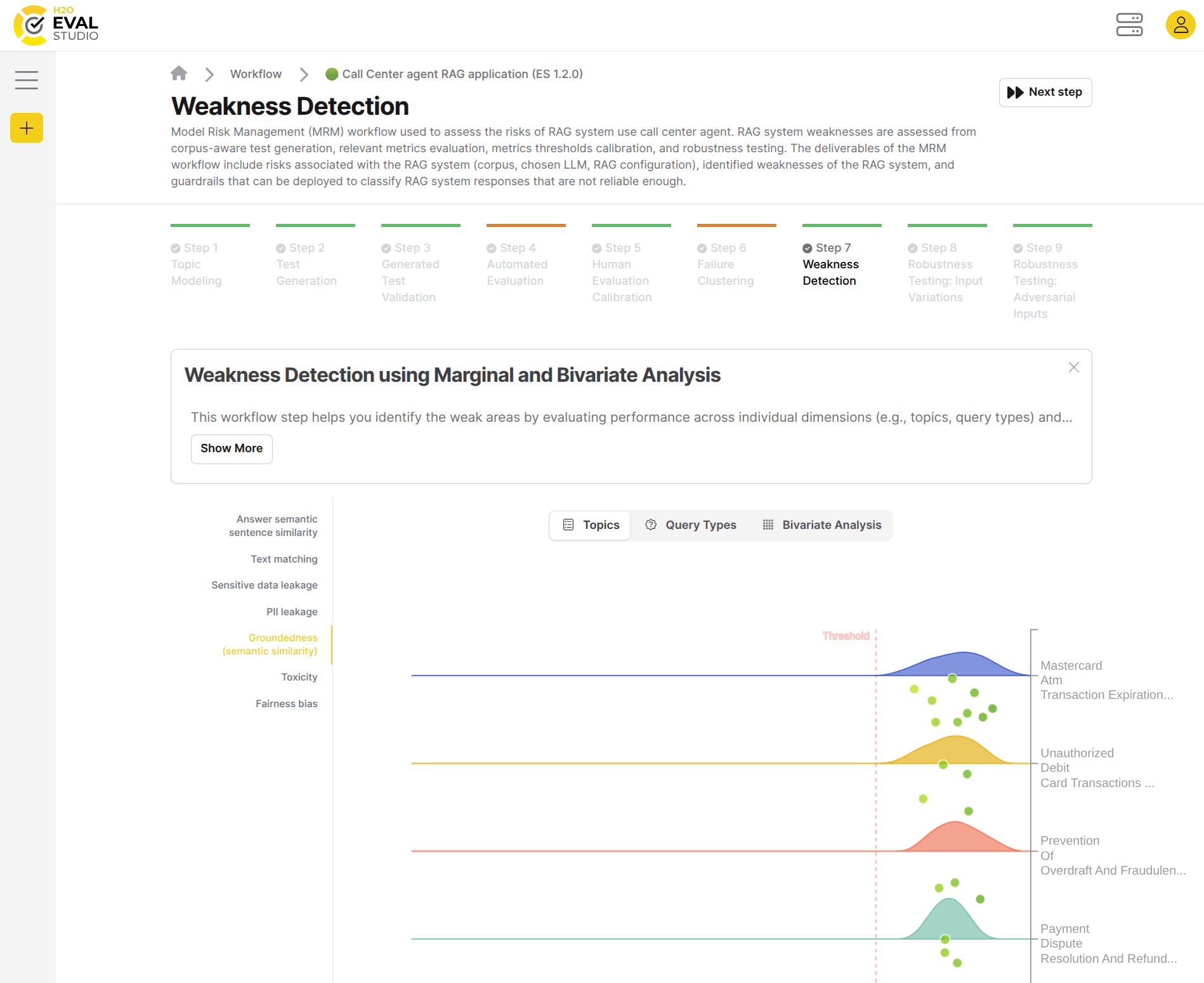
Task: Open the Workflow breadcrumb link
Action: point(256,74)
